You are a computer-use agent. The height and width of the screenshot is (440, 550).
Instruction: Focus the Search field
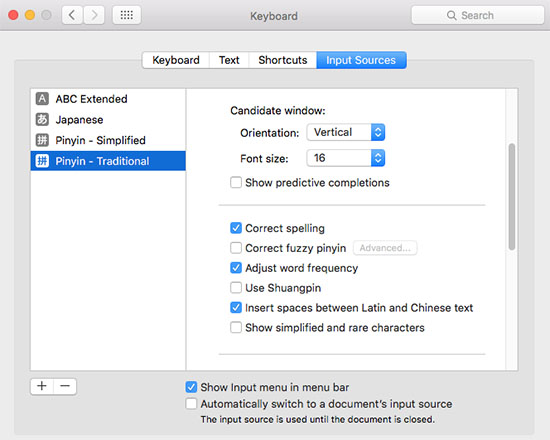477,15
